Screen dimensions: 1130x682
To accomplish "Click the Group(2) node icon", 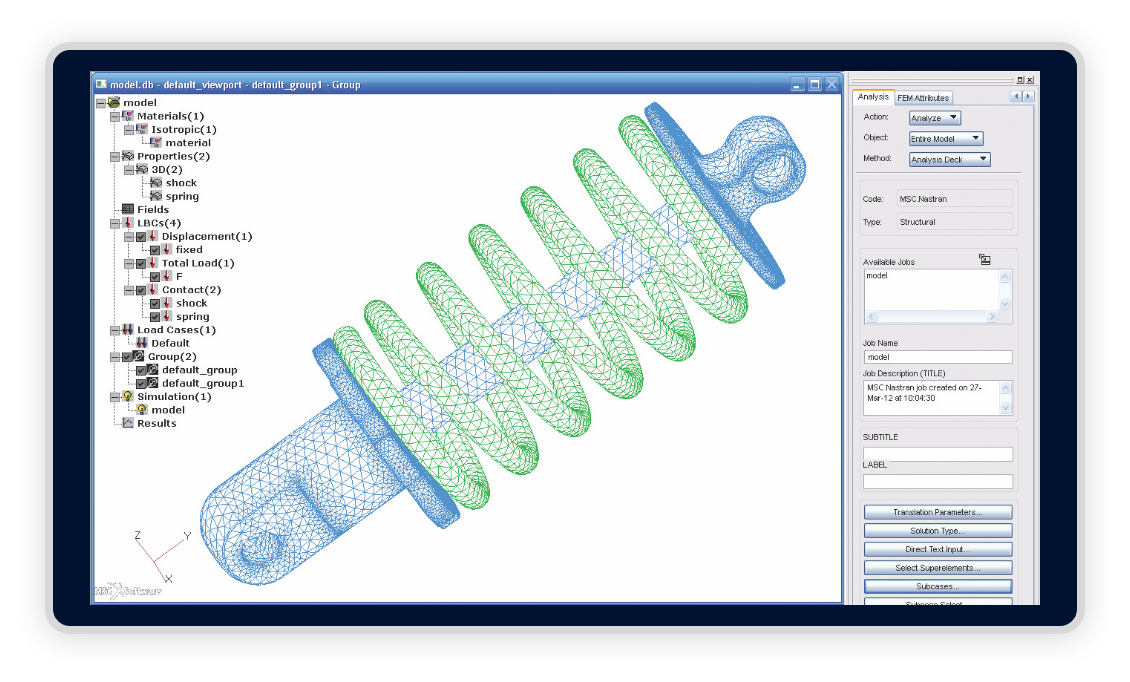I will point(138,357).
